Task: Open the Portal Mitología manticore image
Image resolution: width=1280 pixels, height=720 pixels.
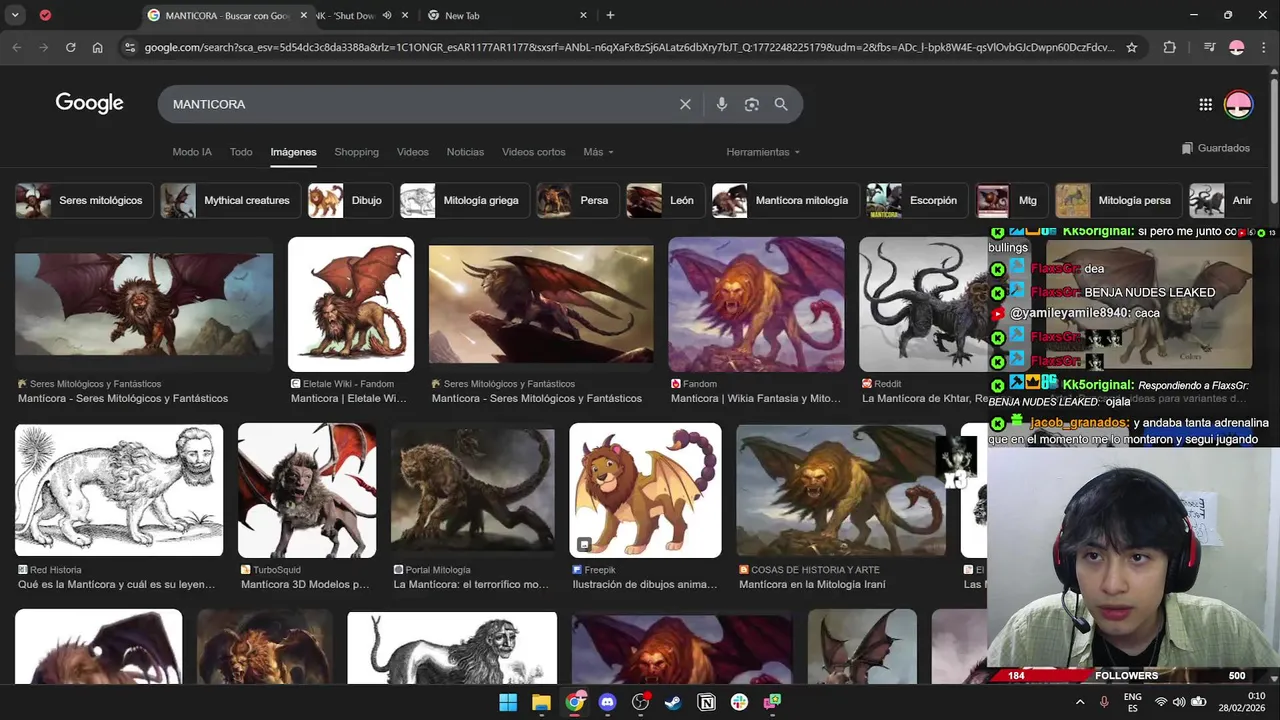Action: pos(473,490)
